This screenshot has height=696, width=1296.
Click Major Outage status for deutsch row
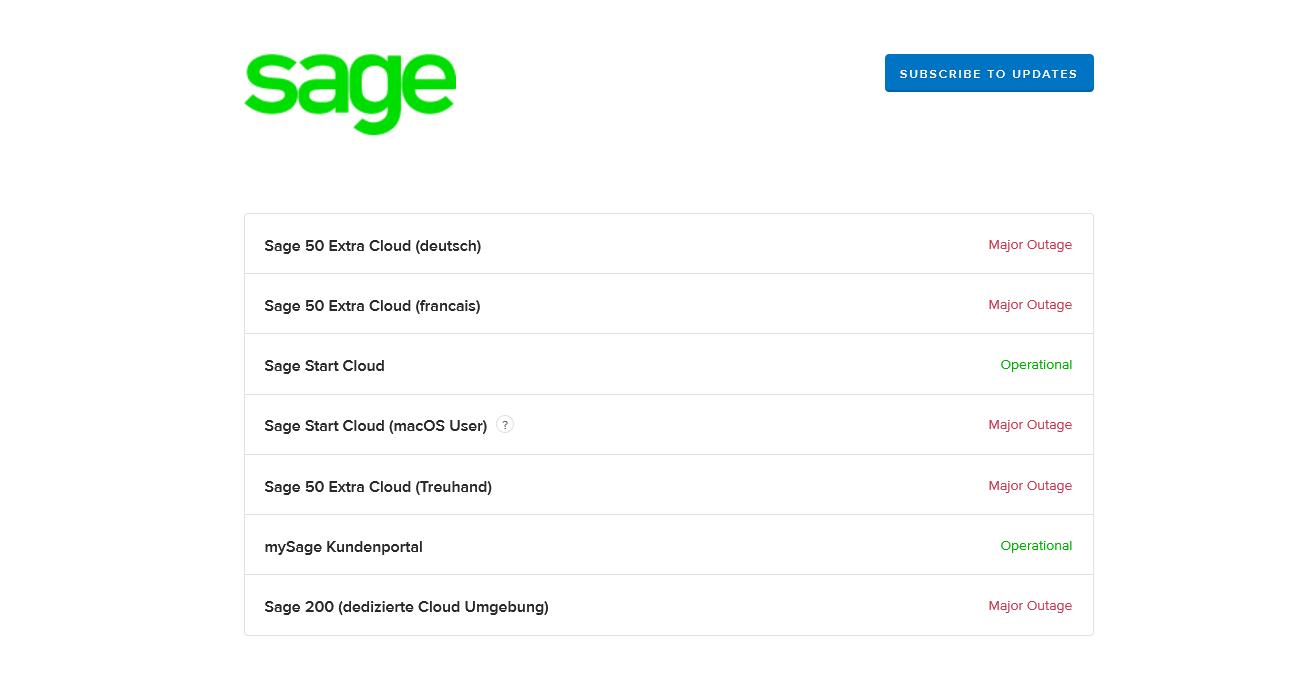(x=1030, y=245)
